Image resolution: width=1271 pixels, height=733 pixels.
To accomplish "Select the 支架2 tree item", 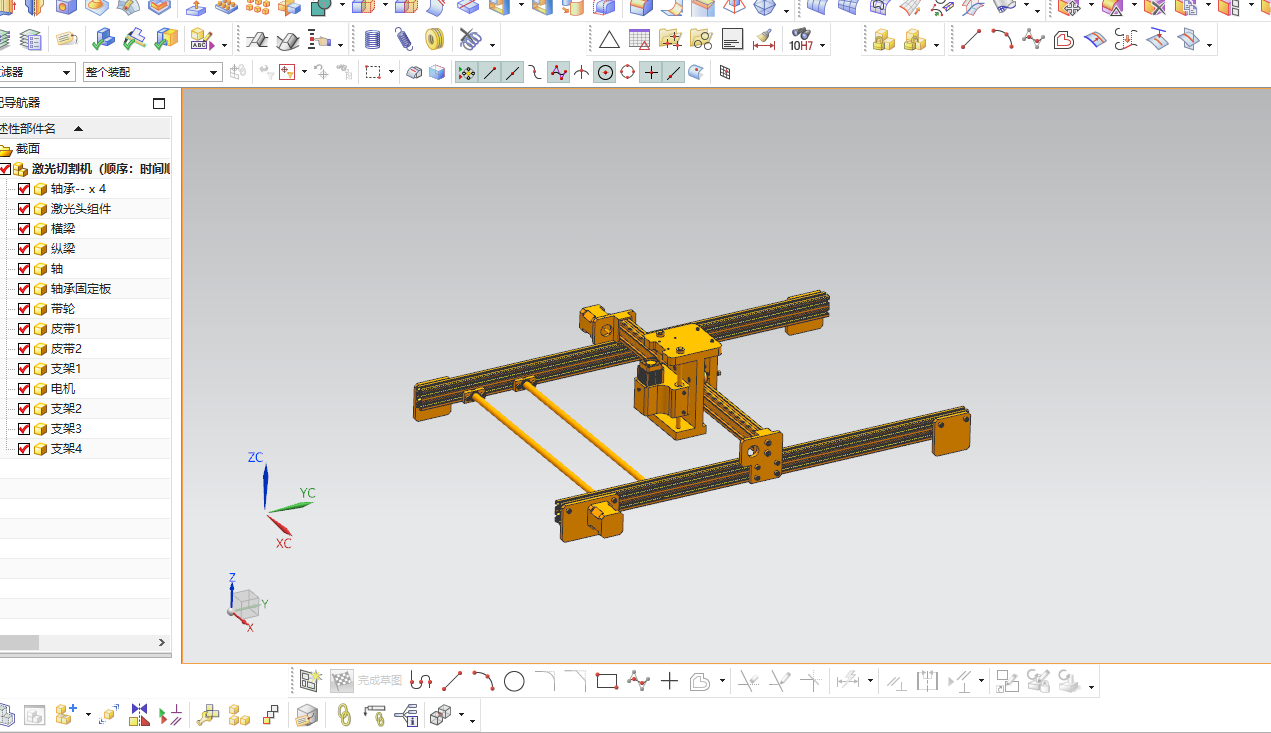I will click(x=66, y=409).
